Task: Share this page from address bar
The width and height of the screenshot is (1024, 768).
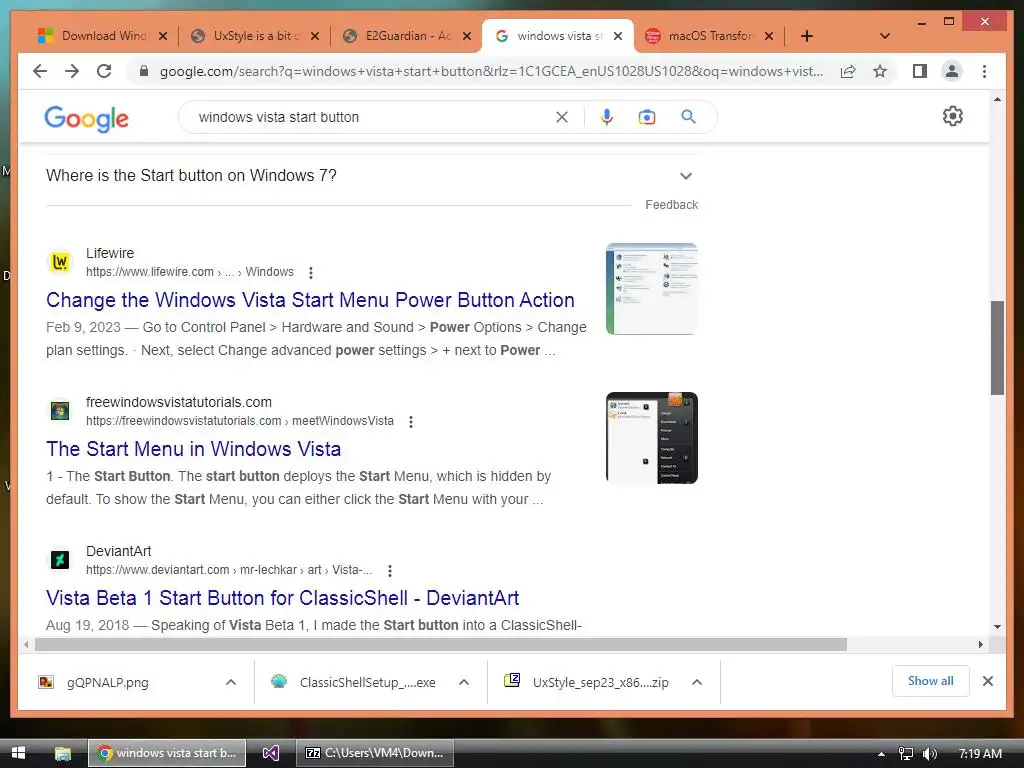Action: tap(848, 71)
